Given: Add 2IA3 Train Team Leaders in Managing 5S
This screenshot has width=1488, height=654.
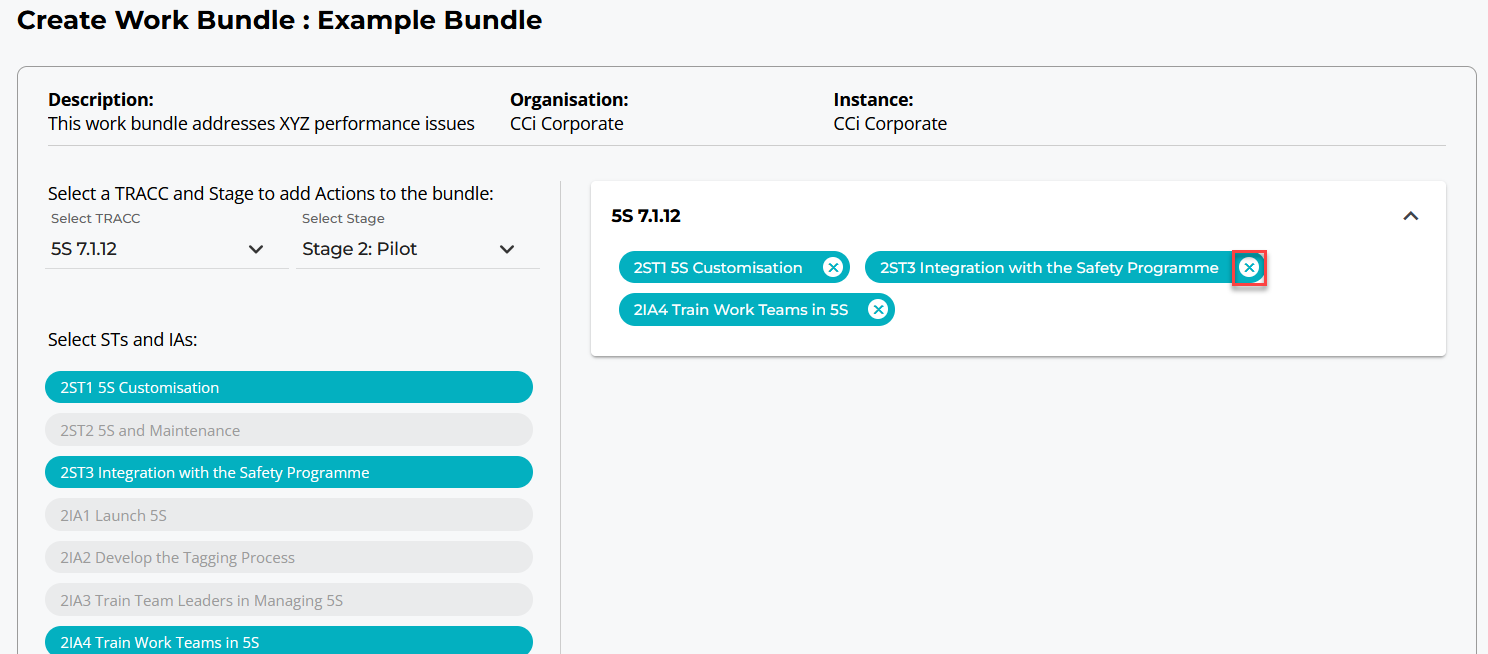Looking at the screenshot, I should click(x=288, y=600).
